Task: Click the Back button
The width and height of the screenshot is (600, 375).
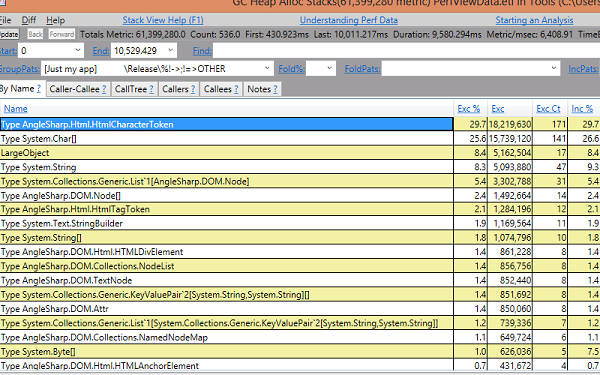Action: pyautogui.click(x=35, y=34)
